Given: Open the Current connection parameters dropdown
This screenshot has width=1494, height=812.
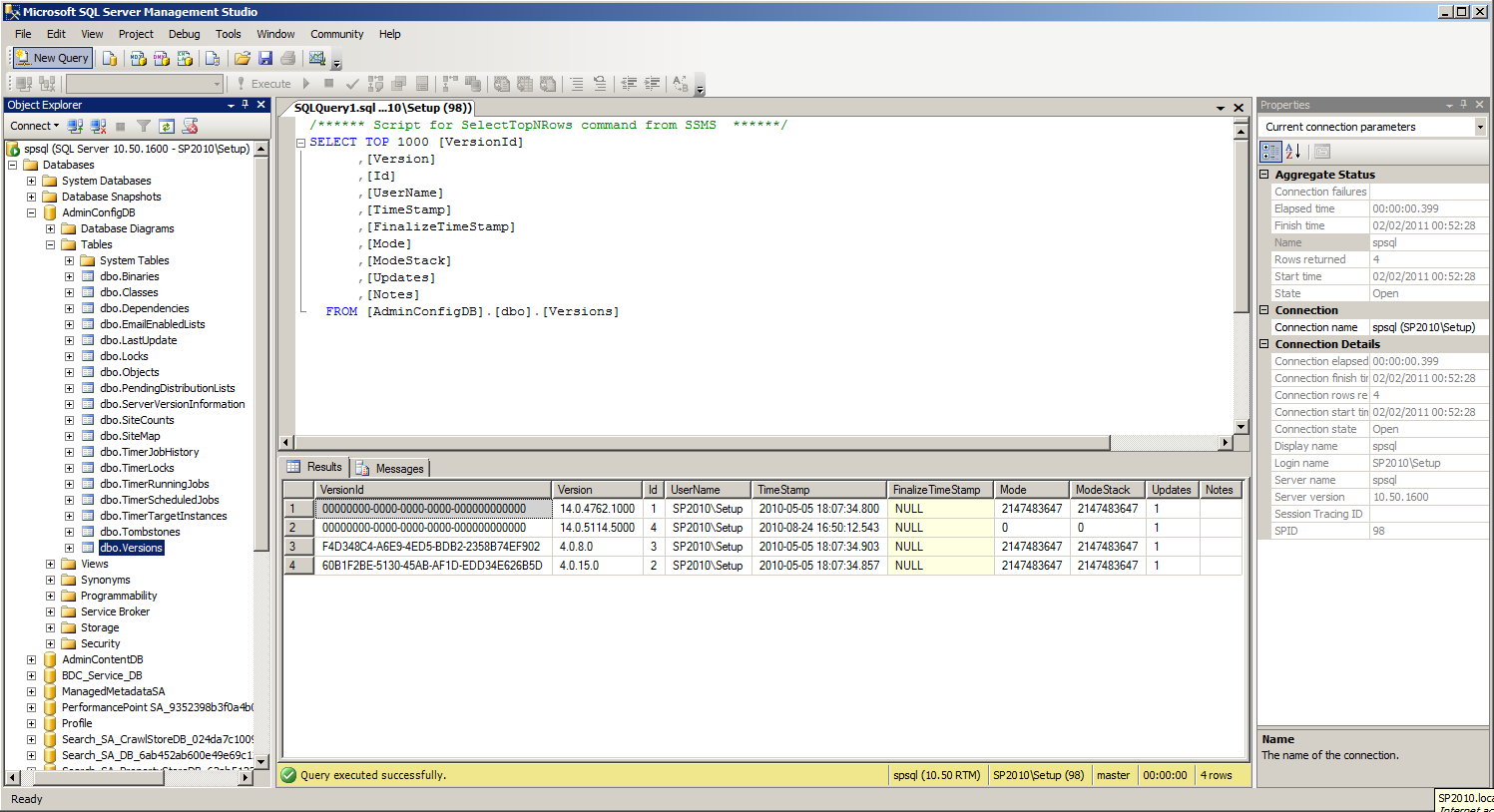Looking at the screenshot, I should click(1480, 127).
